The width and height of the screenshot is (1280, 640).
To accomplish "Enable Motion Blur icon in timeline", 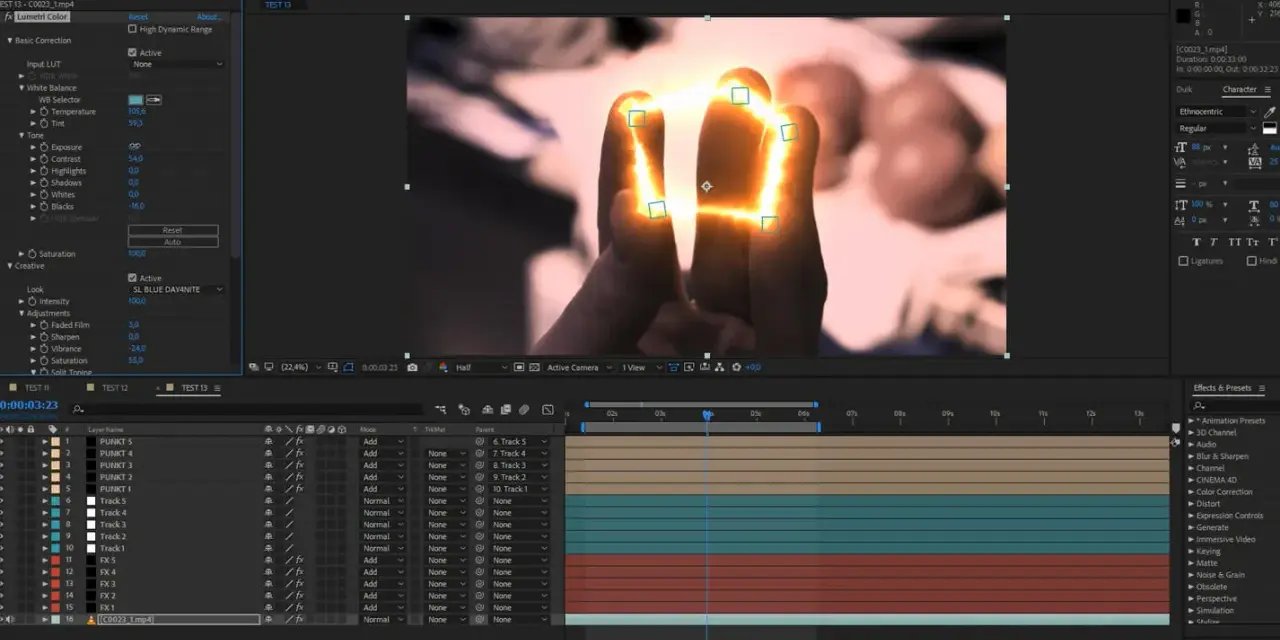I will [x=524, y=409].
